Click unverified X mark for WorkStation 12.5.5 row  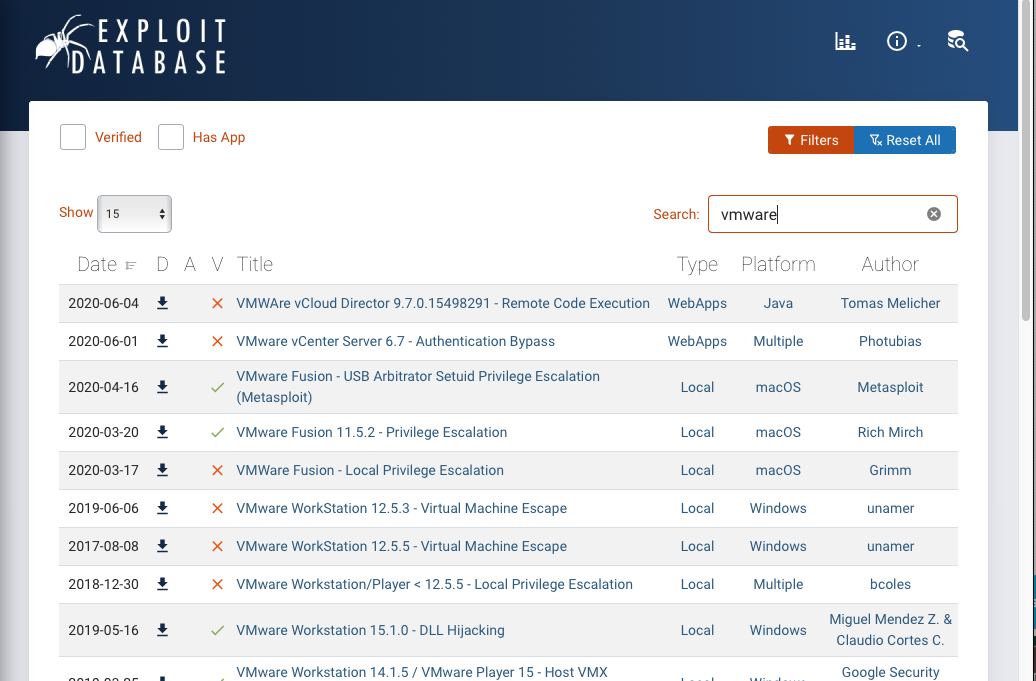click(217, 546)
